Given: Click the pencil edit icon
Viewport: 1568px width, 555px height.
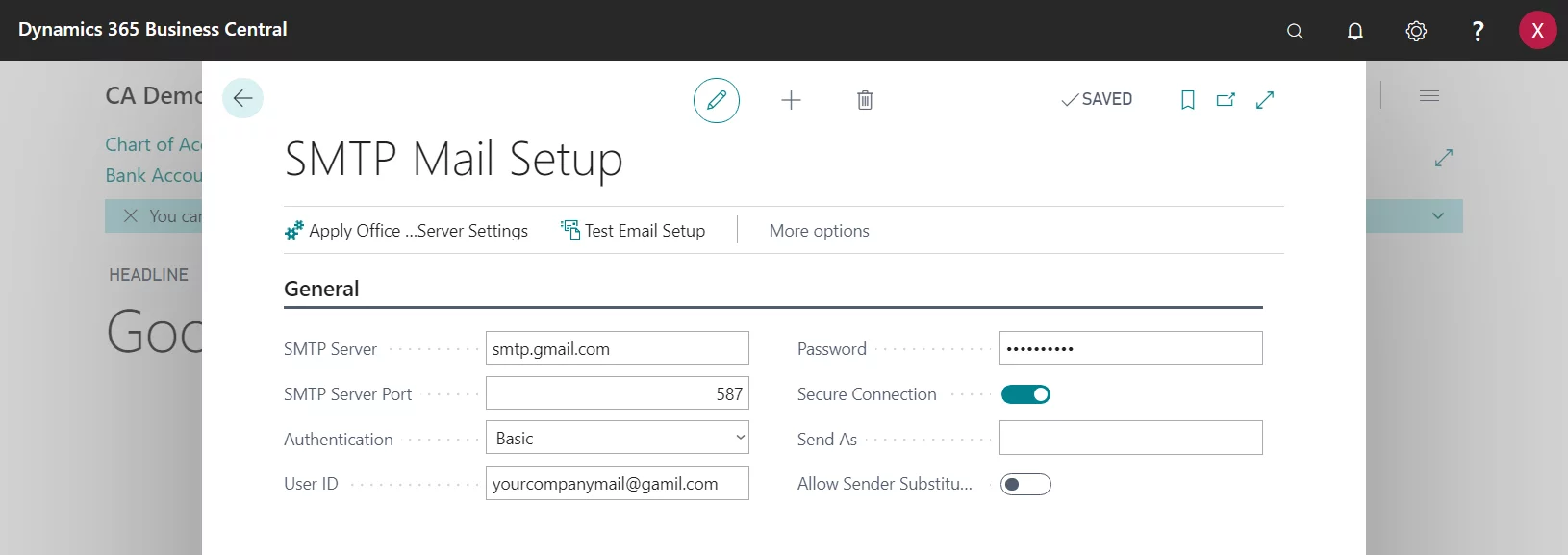Looking at the screenshot, I should (x=717, y=100).
